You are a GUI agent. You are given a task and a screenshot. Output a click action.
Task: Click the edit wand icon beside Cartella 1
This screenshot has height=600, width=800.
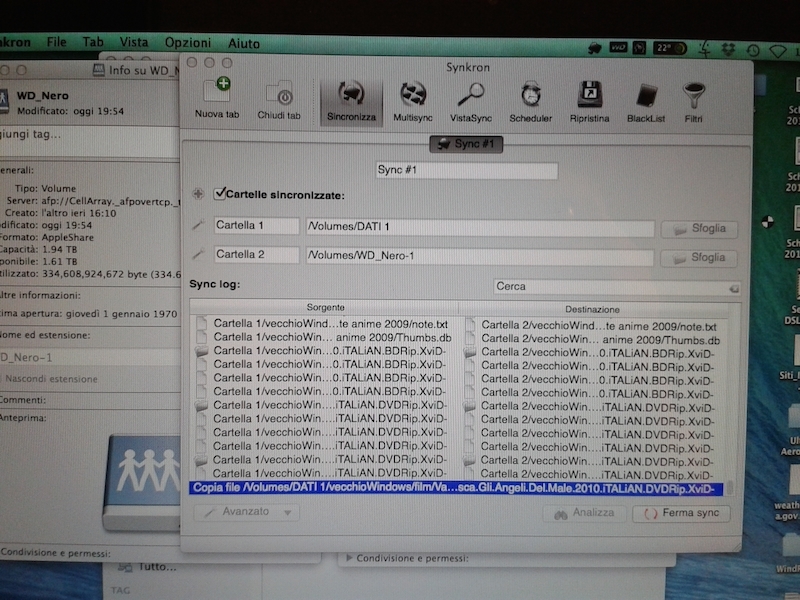198,224
